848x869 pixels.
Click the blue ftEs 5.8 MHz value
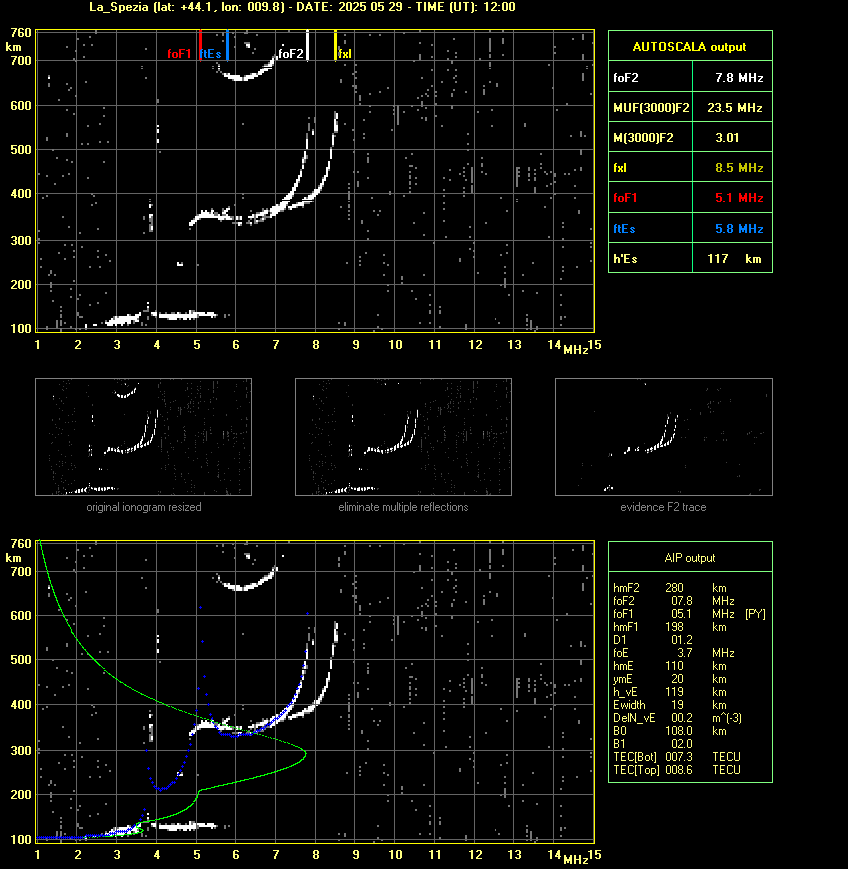click(x=739, y=228)
